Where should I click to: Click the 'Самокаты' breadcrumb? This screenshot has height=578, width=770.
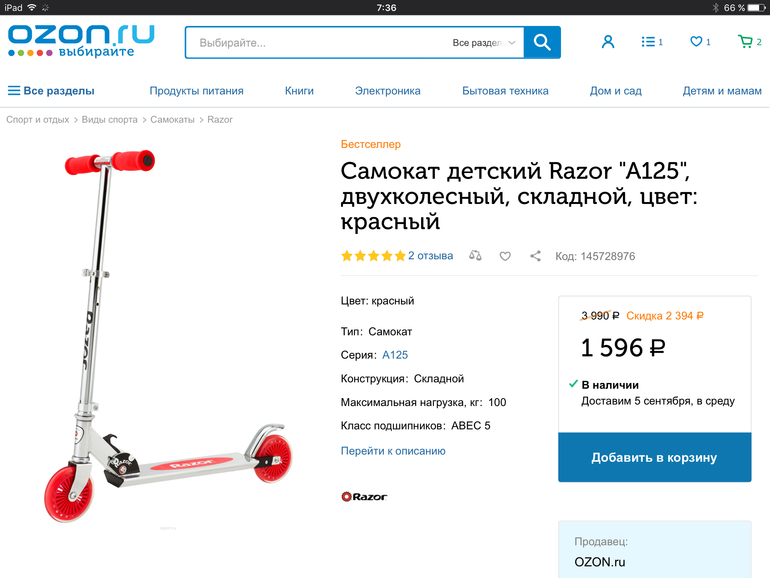(172, 120)
